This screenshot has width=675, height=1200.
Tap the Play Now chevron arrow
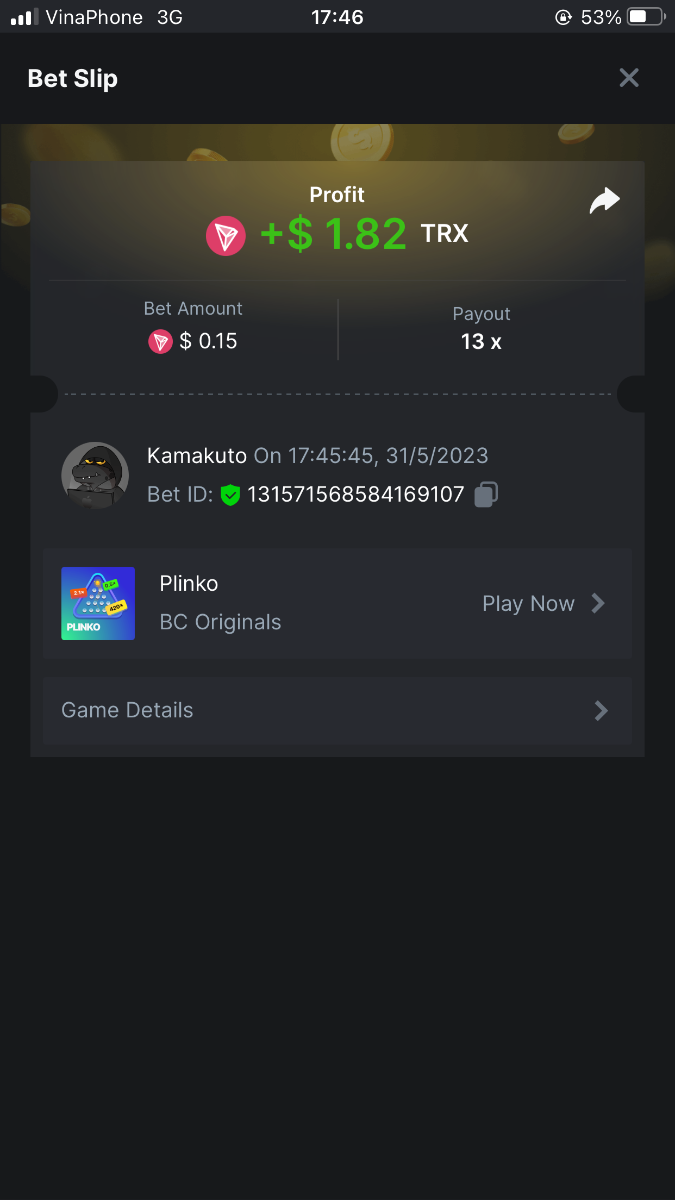[599, 603]
